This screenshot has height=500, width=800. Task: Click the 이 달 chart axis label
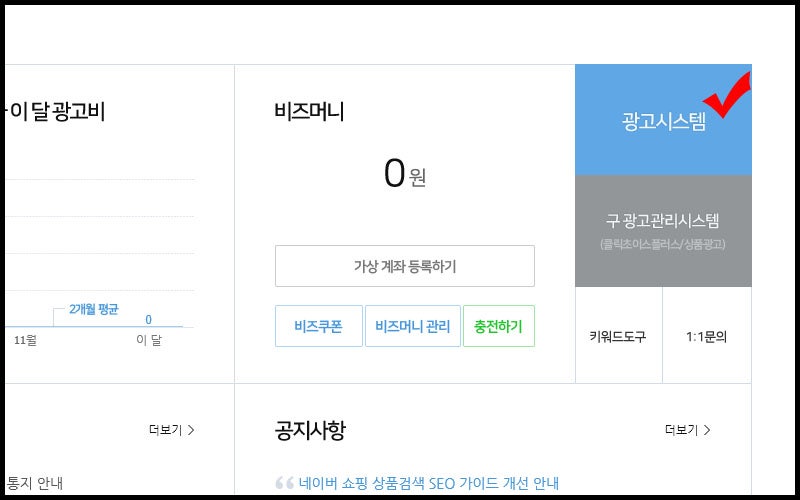coord(149,340)
